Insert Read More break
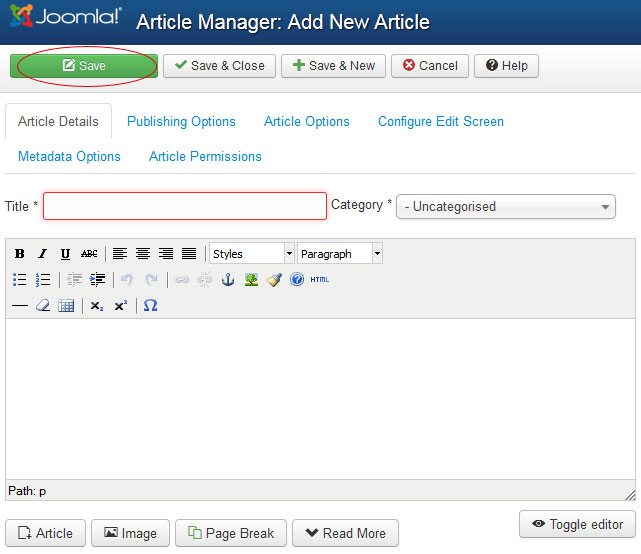 click(345, 533)
